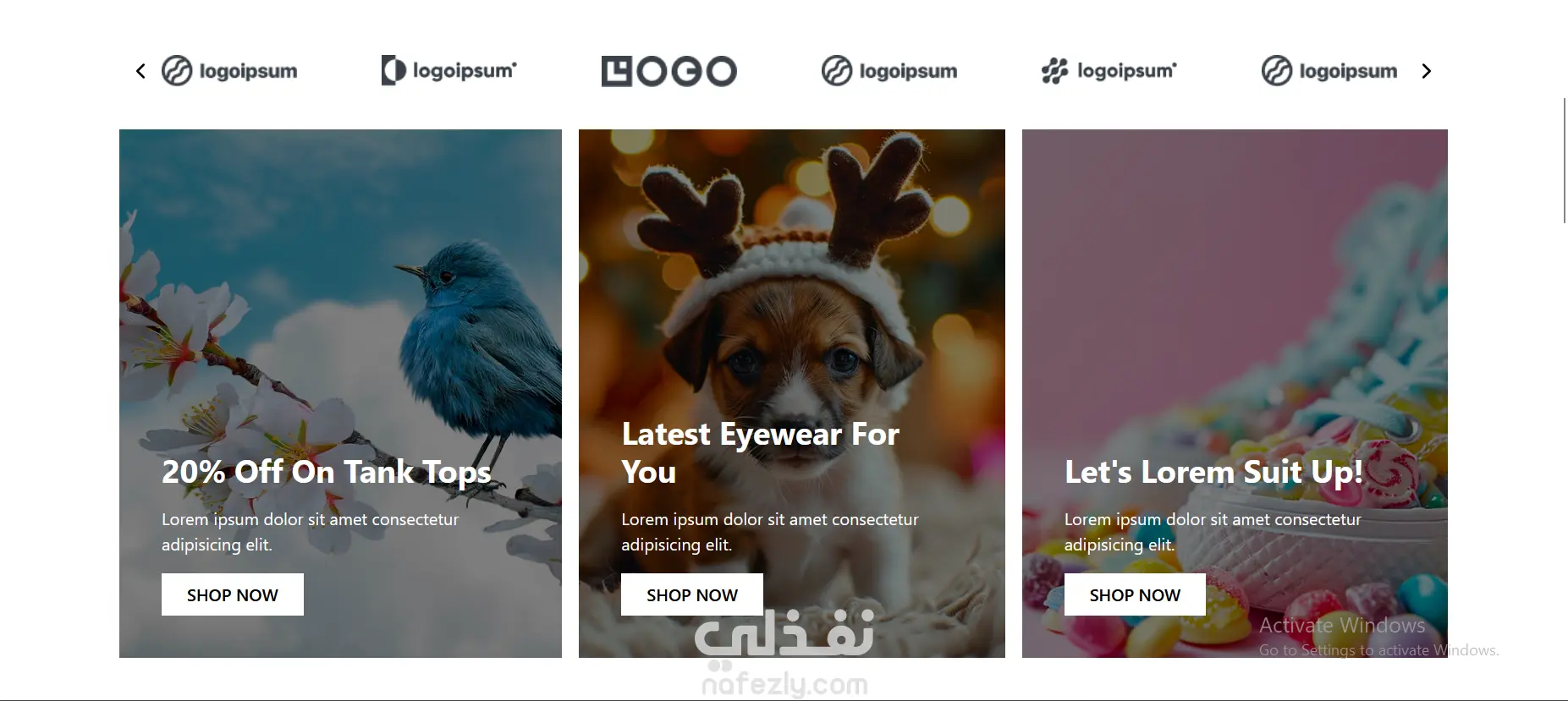Viewport: 1568px width, 701px height.
Task: Select the logoipsum logo with dotted cluster icon
Action: click(x=1109, y=71)
